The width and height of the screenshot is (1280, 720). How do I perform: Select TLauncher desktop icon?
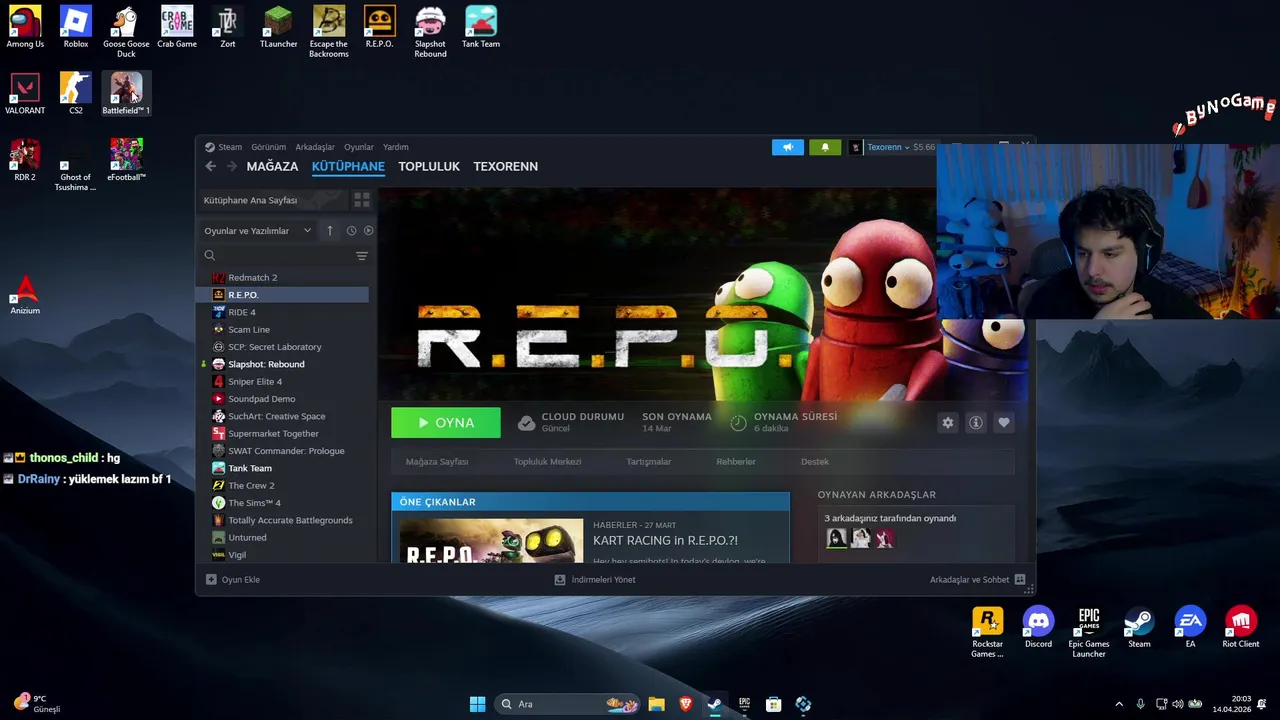pos(278,27)
